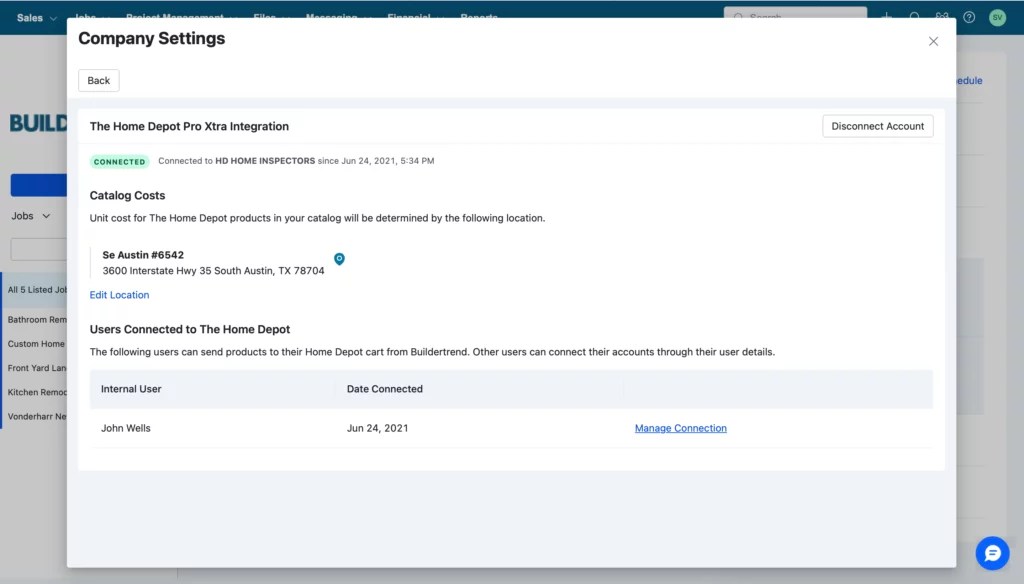
Task: Open Manage Connection for John Wells
Action: click(680, 428)
